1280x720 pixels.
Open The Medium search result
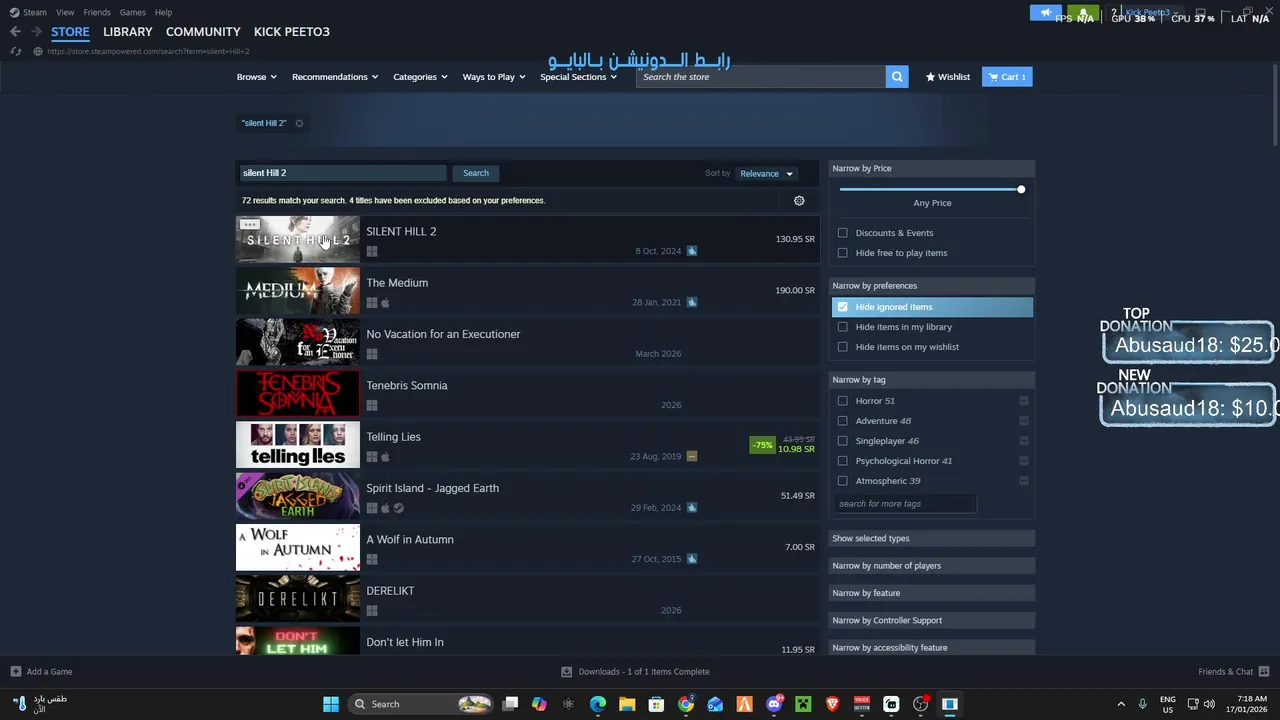[527, 291]
